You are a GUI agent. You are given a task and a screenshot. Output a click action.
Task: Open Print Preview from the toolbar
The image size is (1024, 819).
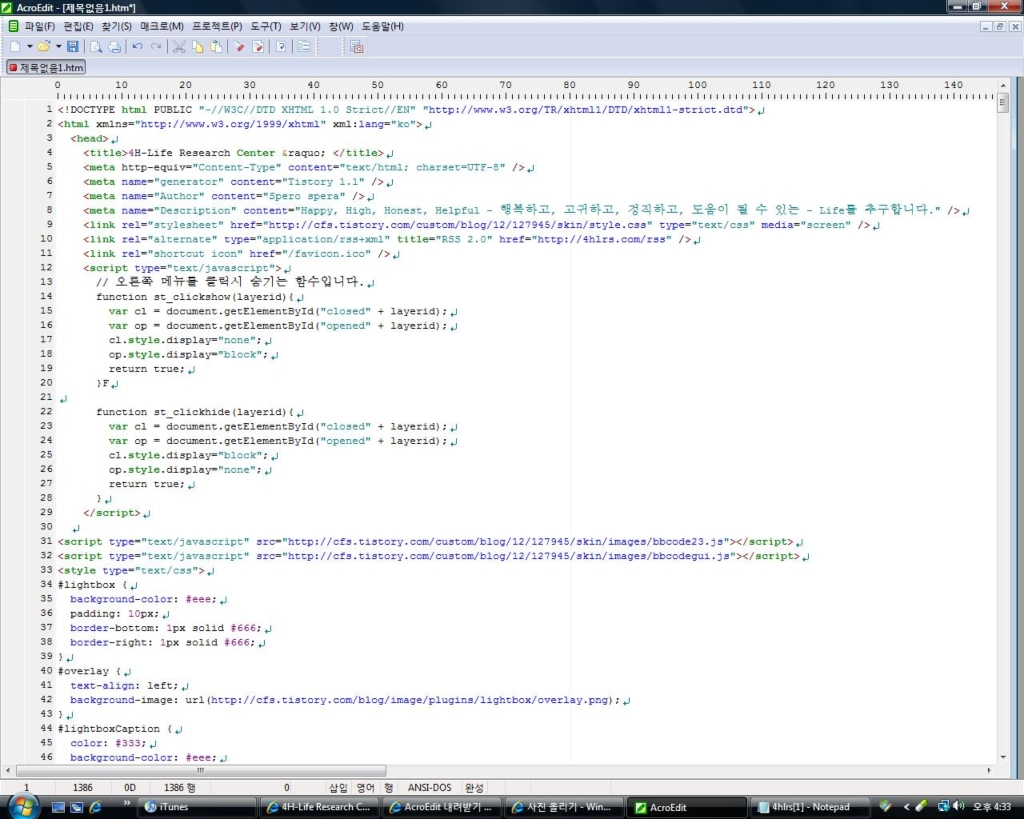pyautogui.click(x=96, y=46)
